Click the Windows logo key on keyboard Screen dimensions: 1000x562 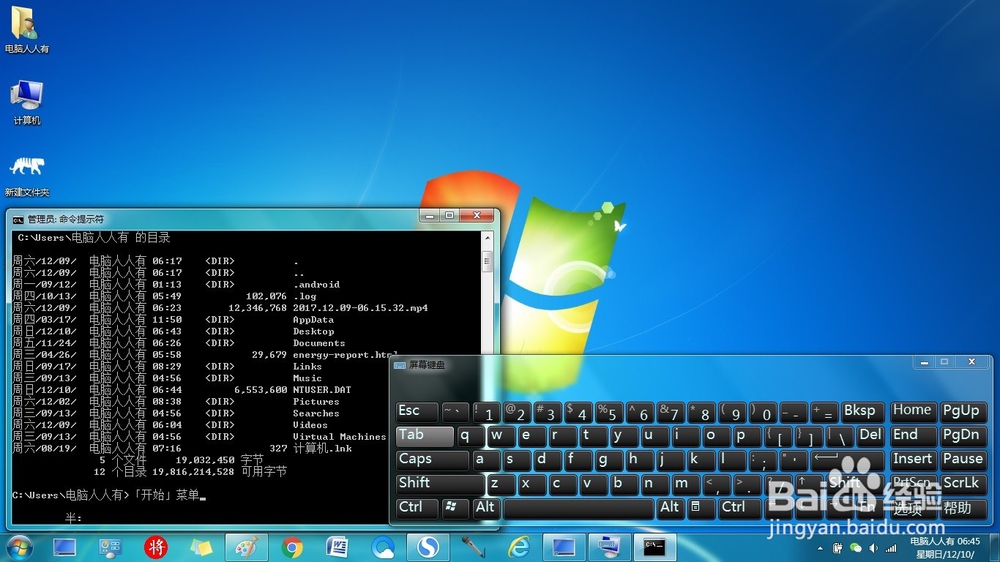coord(453,508)
